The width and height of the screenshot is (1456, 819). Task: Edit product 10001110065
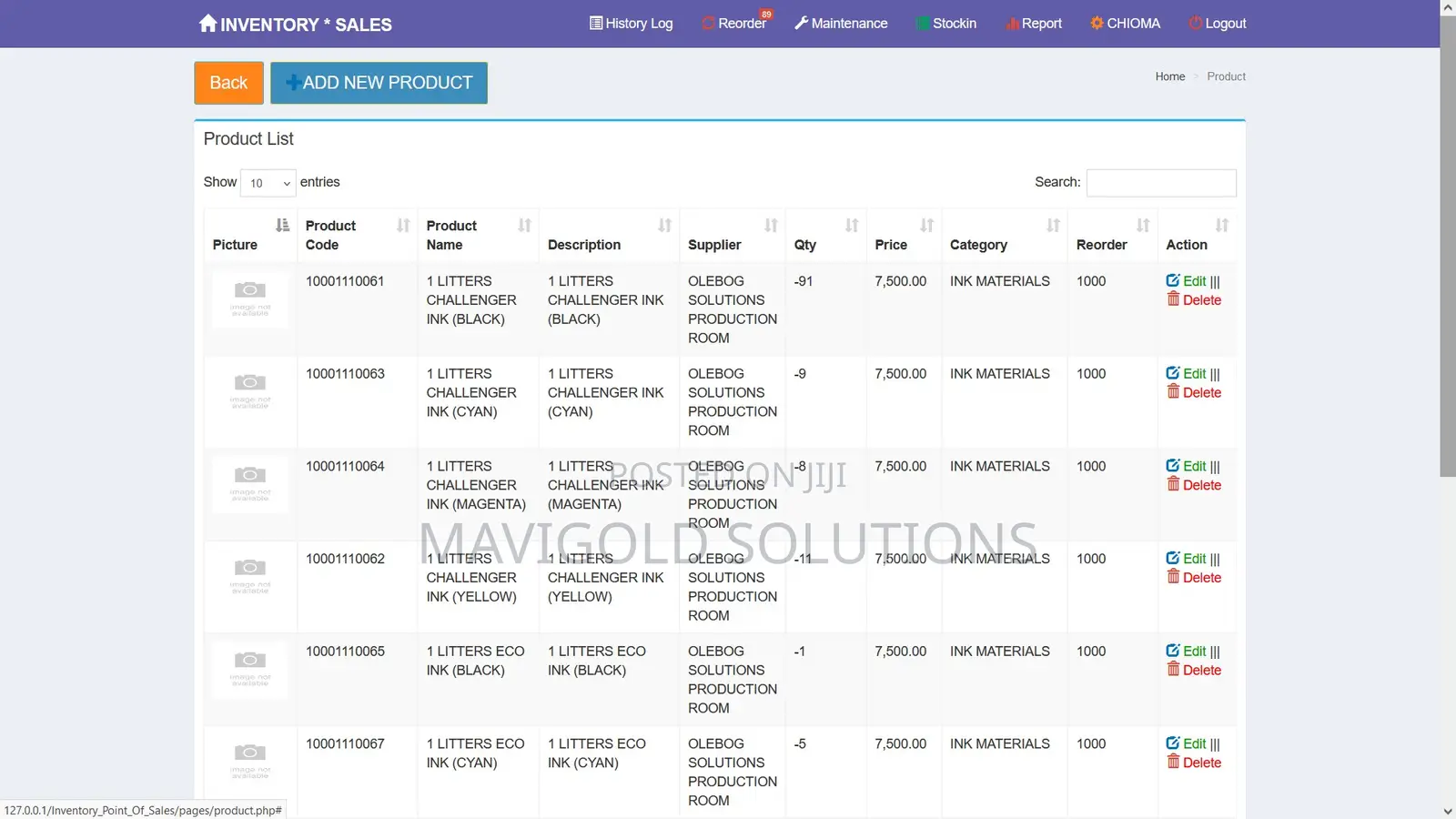pos(1186,652)
